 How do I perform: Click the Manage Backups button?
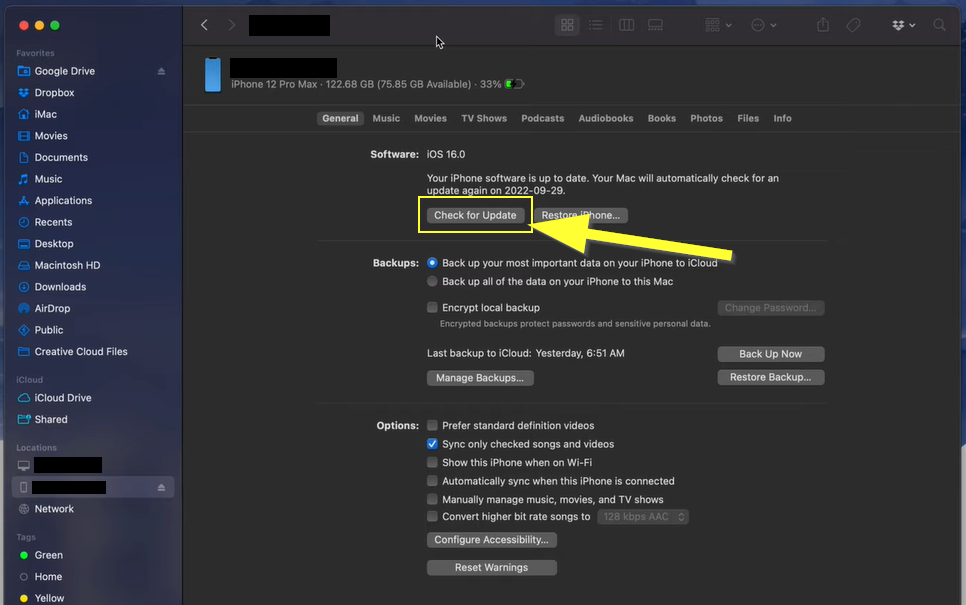(x=480, y=378)
